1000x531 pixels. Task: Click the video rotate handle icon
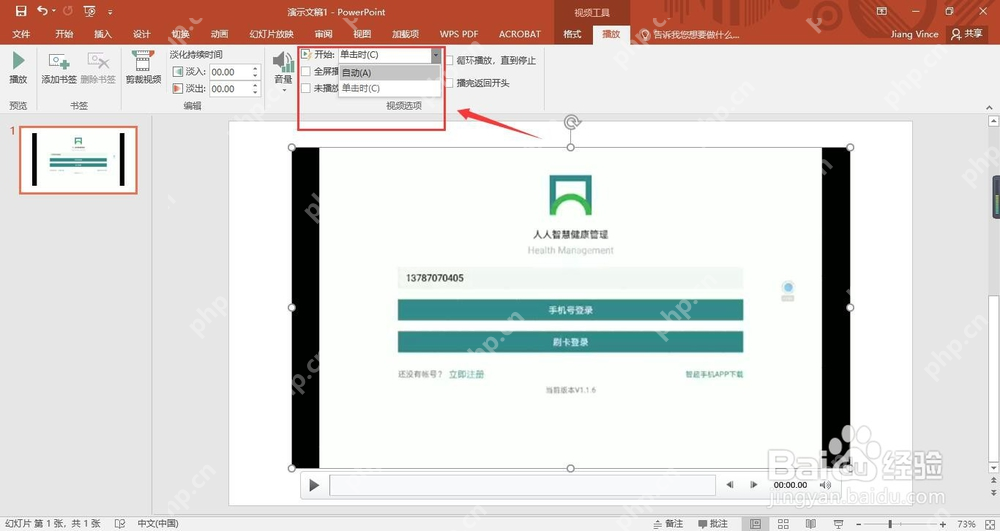click(571, 122)
